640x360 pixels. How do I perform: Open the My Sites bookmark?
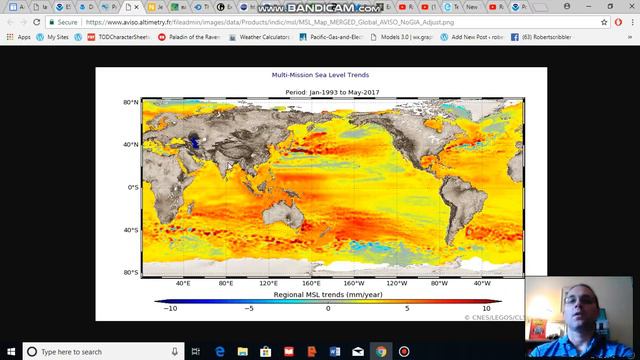tap(52, 37)
